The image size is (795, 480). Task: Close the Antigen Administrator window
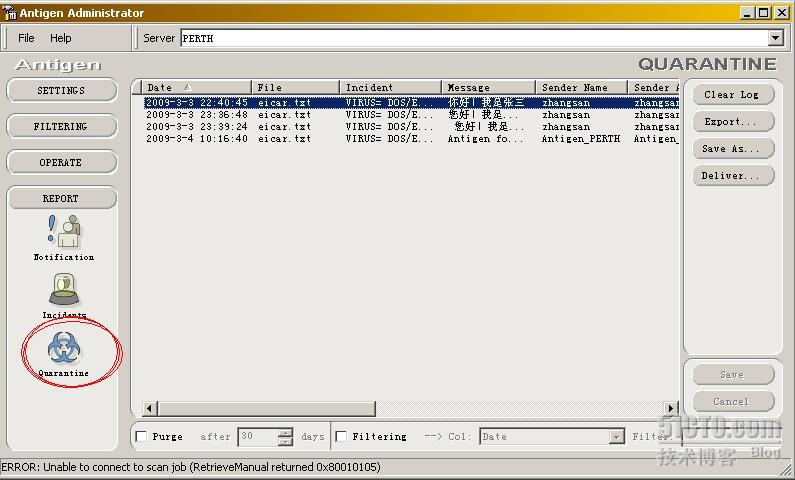(x=782, y=13)
